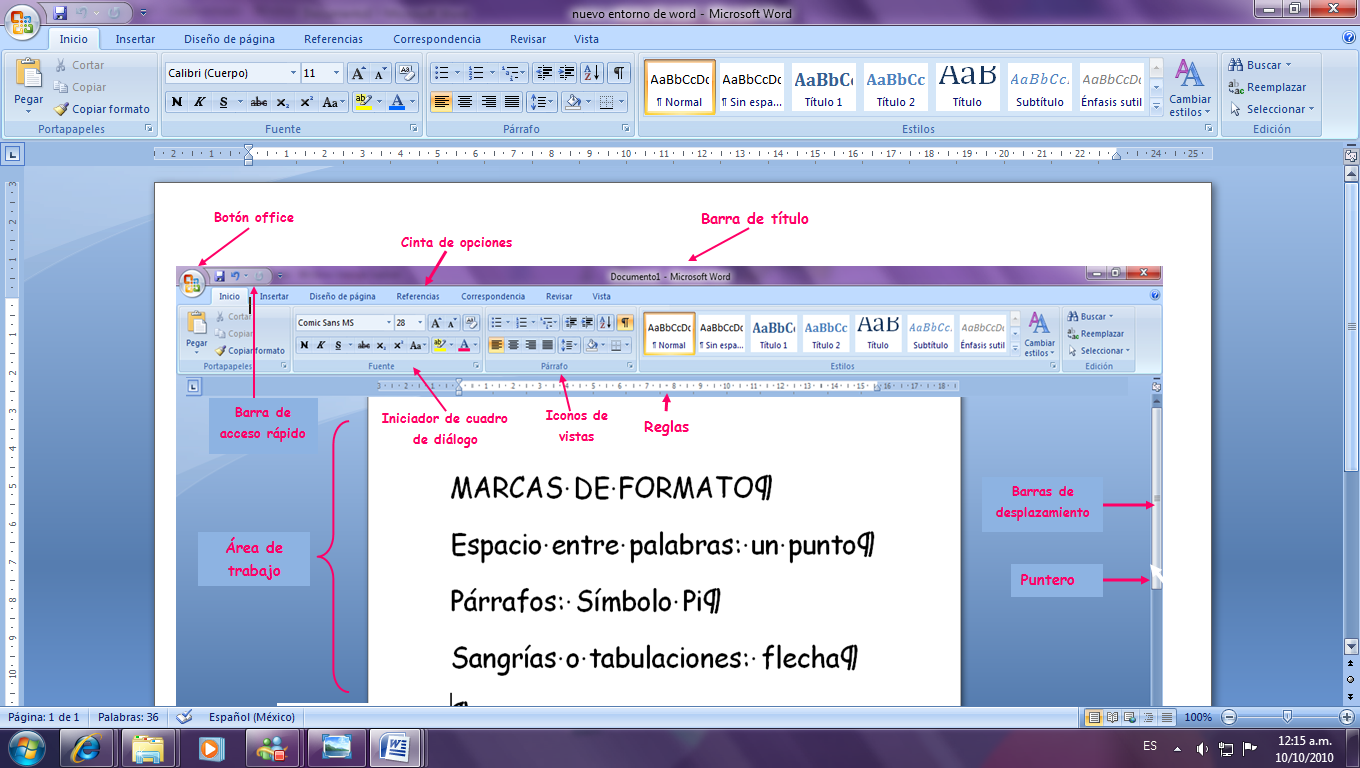1360x768 pixels.
Task: Click shrink font (small A) beside size 11
Action: coord(380,73)
